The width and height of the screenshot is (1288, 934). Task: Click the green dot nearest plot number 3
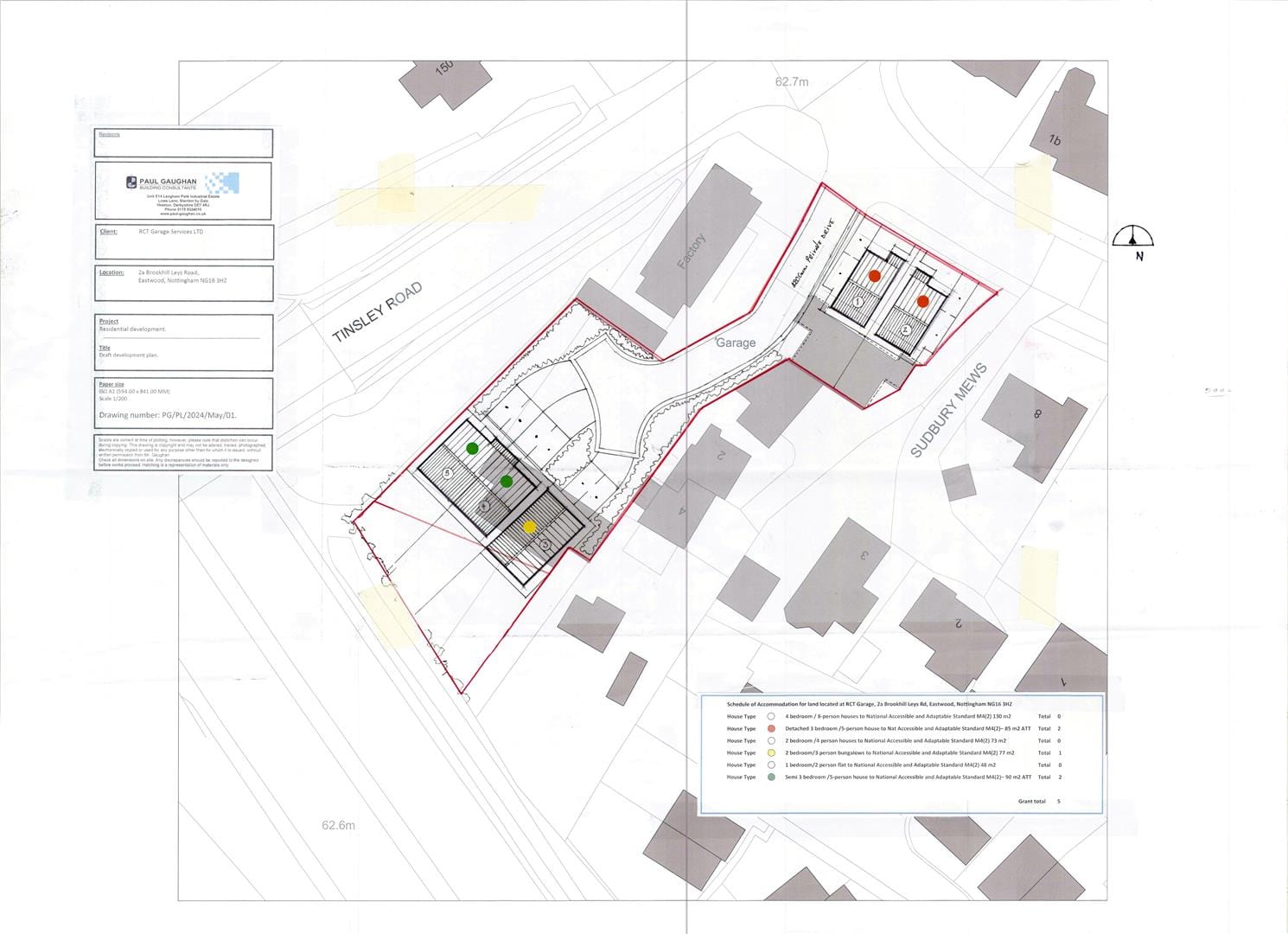472,448
